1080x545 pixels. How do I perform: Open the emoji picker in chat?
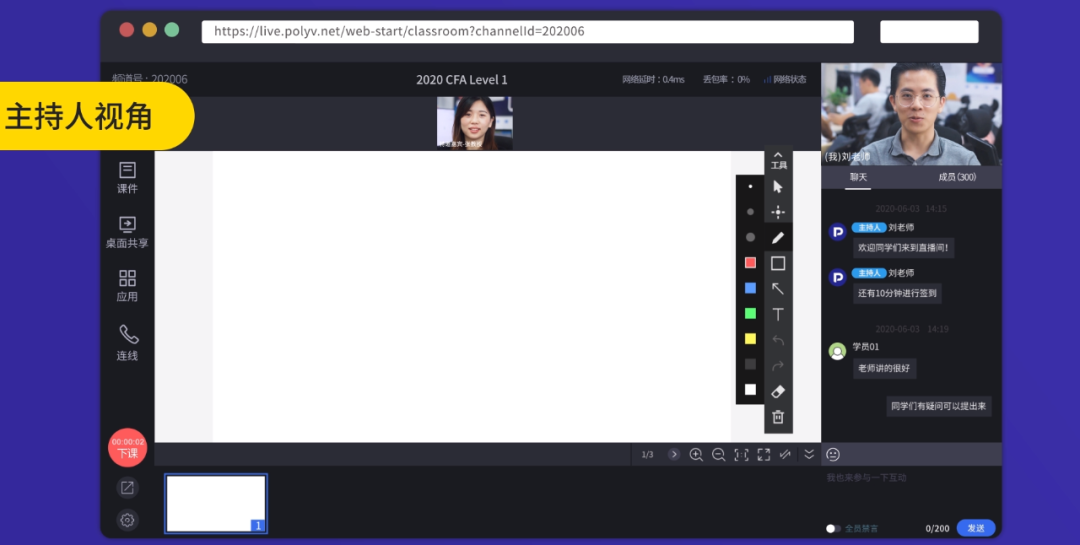click(x=833, y=454)
